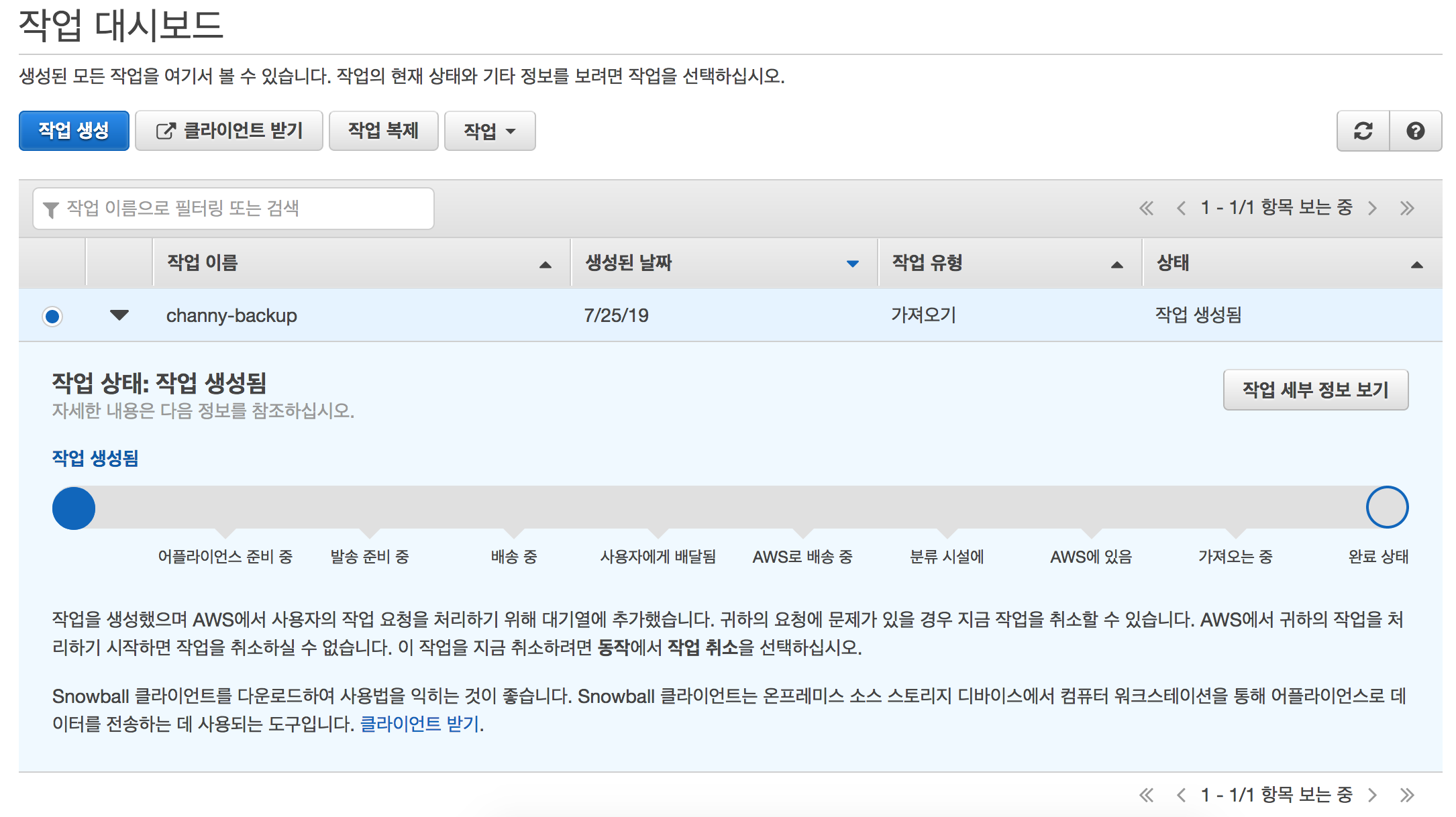This screenshot has width=1456, height=817.
Task: Click bottom pagination next page arrow
Action: coord(1372,795)
